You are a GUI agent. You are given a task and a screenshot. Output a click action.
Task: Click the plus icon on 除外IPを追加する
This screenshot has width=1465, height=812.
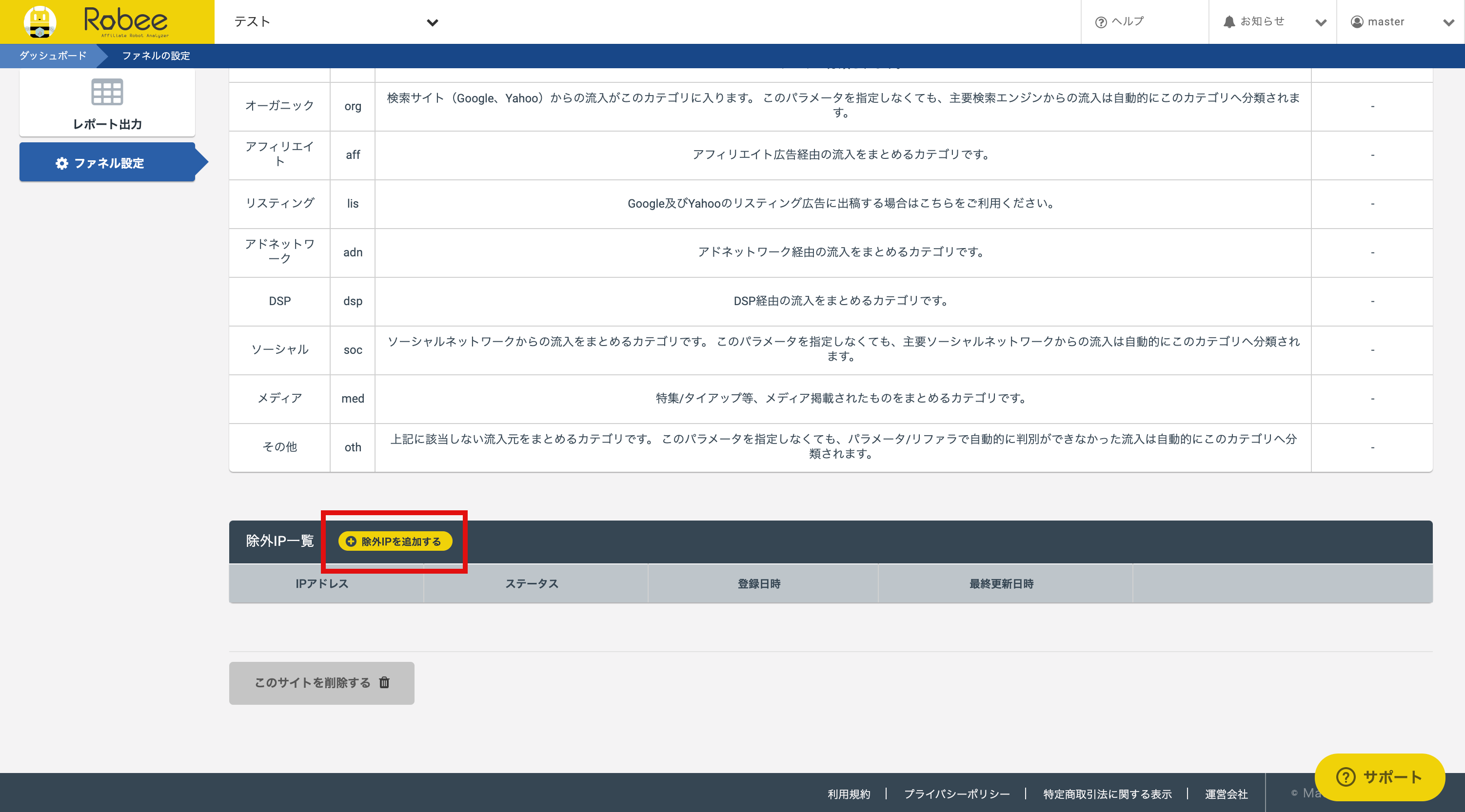(351, 541)
